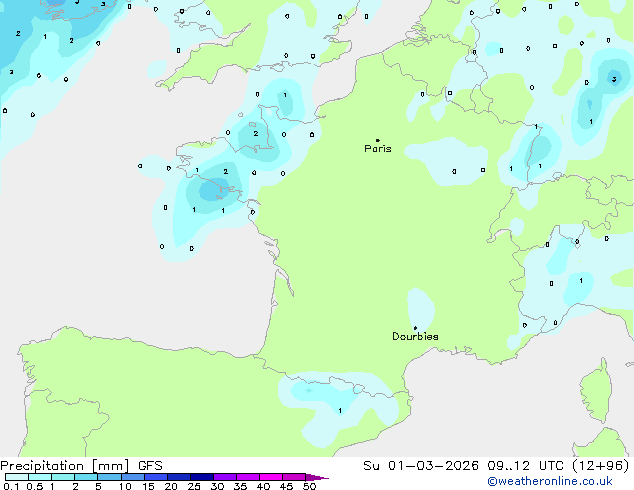
Task: Click the Paris city label
Action: (378, 149)
